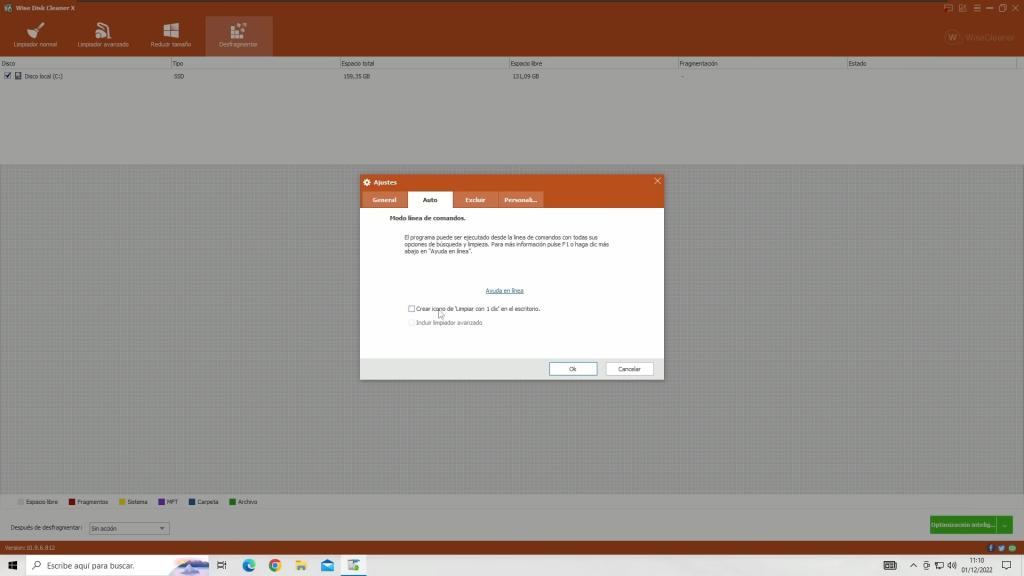
Task: Click the Ok button in Ajustes
Action: pyautogui.click(x=573, y=369)
